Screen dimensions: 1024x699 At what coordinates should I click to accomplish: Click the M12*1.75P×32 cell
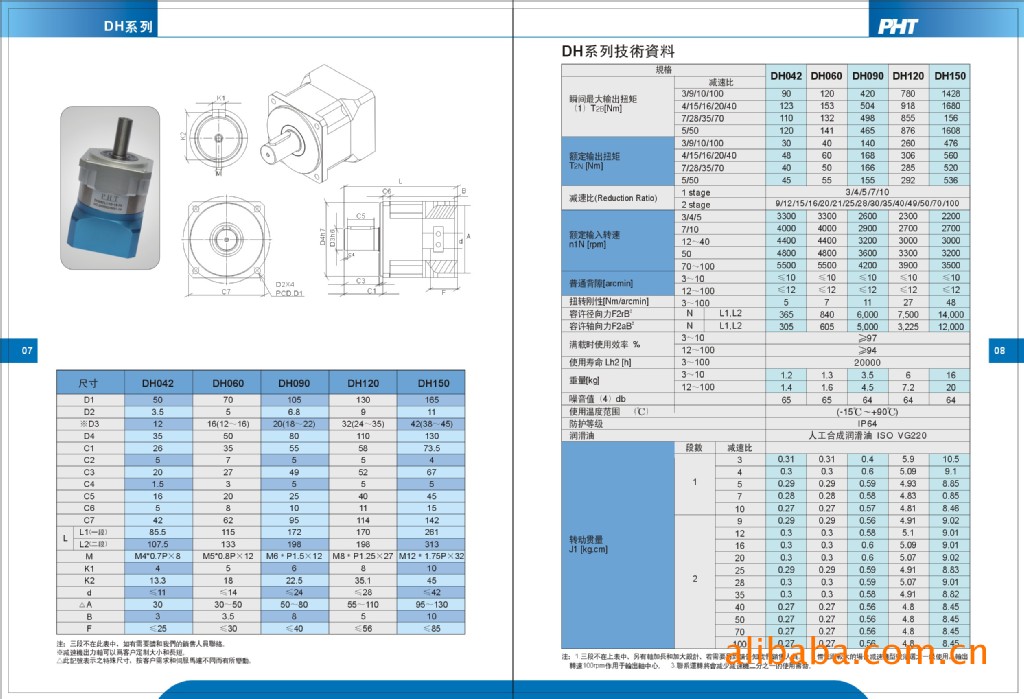[x=431, y=557]
